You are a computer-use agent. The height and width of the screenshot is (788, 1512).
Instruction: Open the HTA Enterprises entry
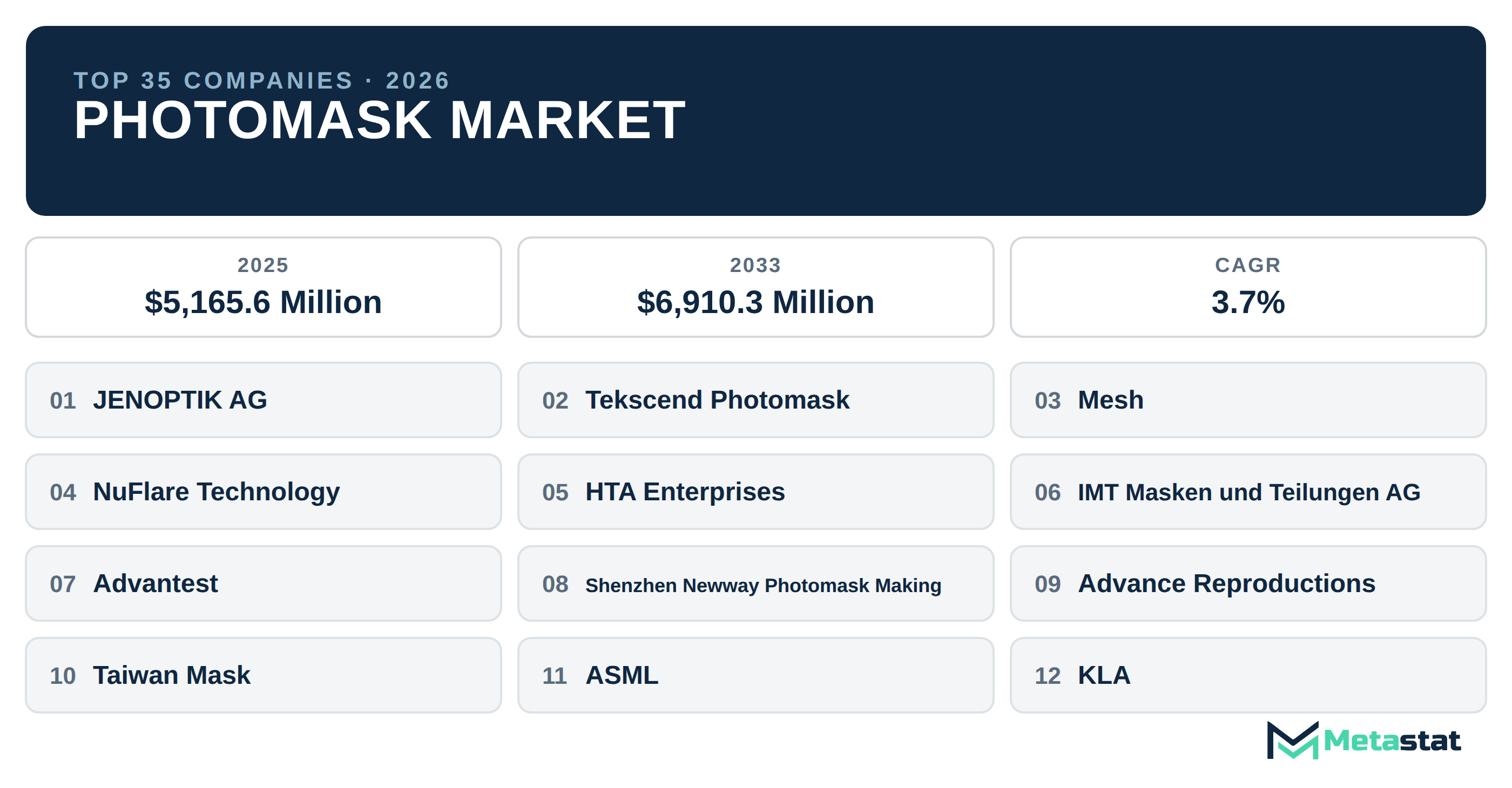coord(756,492)
